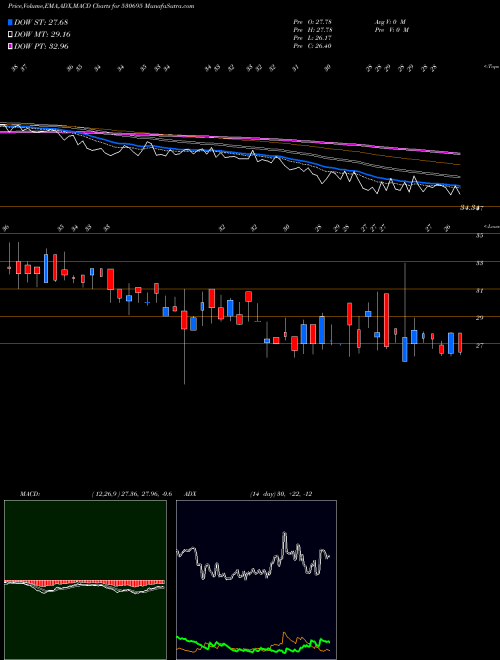
Task: Click the 'Pre H: 27.78' value
Action: [313, 30]
